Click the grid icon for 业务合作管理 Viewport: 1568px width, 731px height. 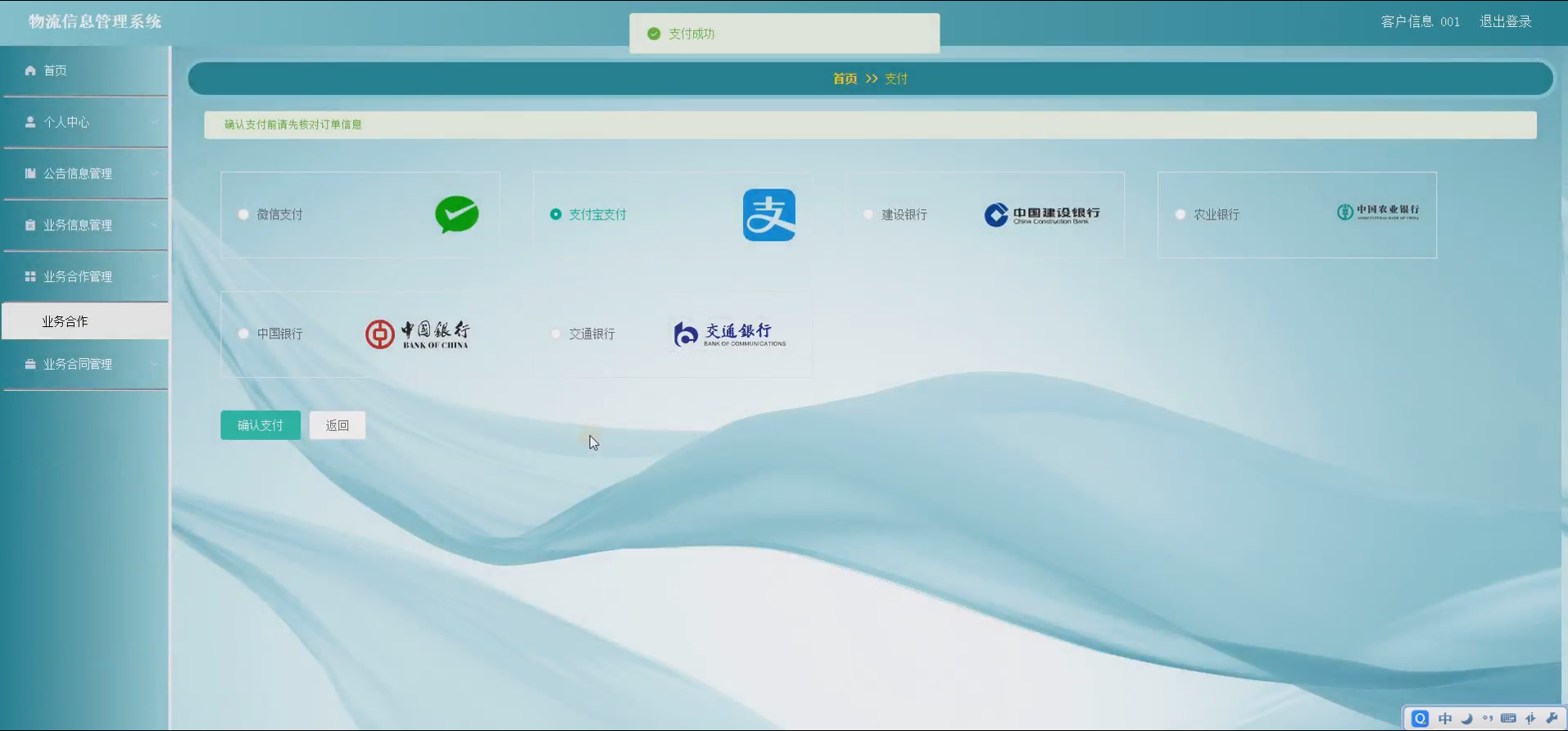click(30, 277)
